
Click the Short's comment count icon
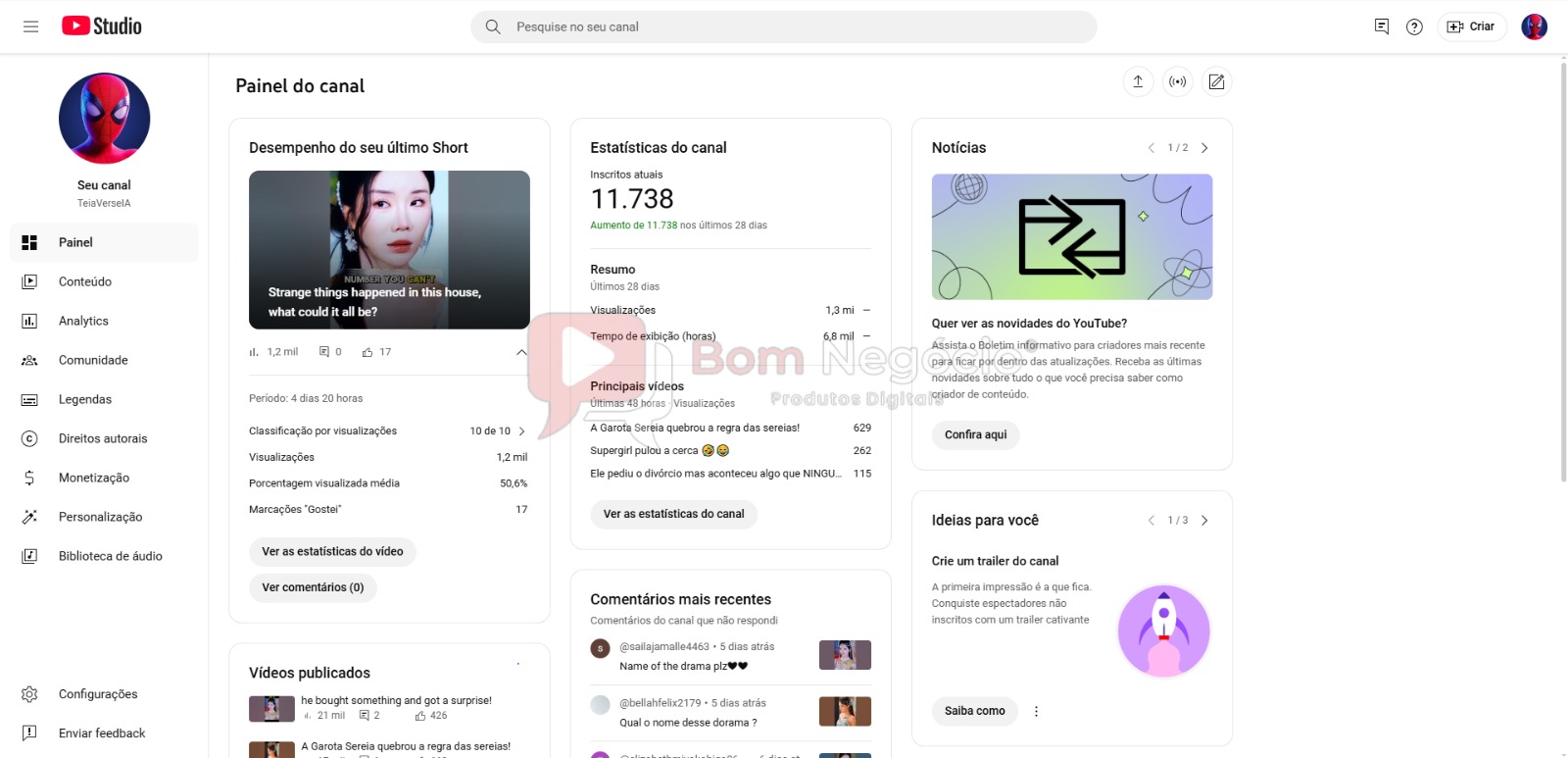pyautogui.click(x=324, y=352)
